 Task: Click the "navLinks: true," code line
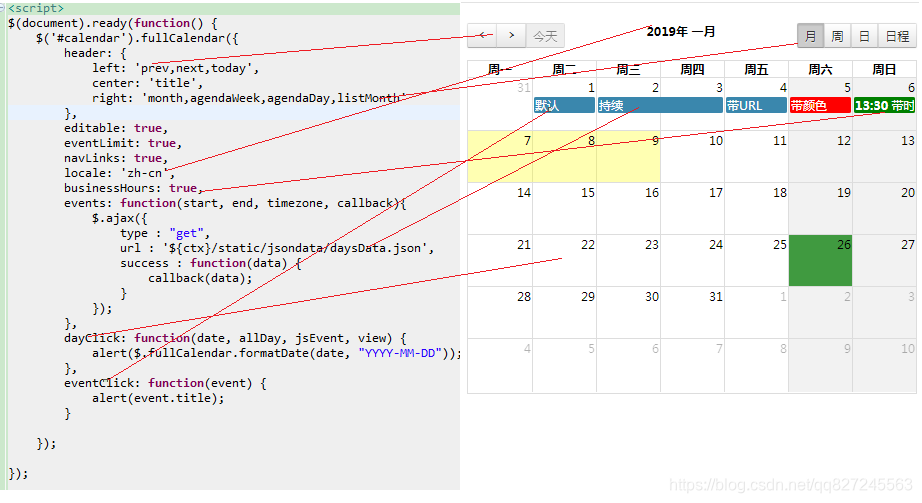click(x=116, y=158)
